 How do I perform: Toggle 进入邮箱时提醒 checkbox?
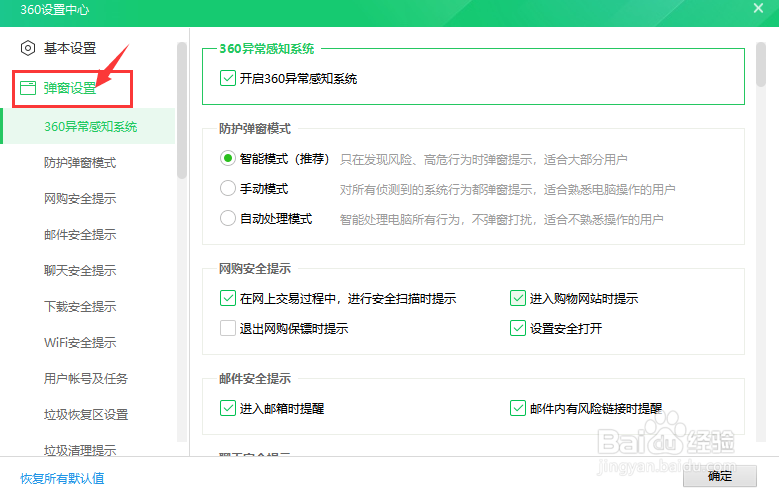[x=228, y=408]
